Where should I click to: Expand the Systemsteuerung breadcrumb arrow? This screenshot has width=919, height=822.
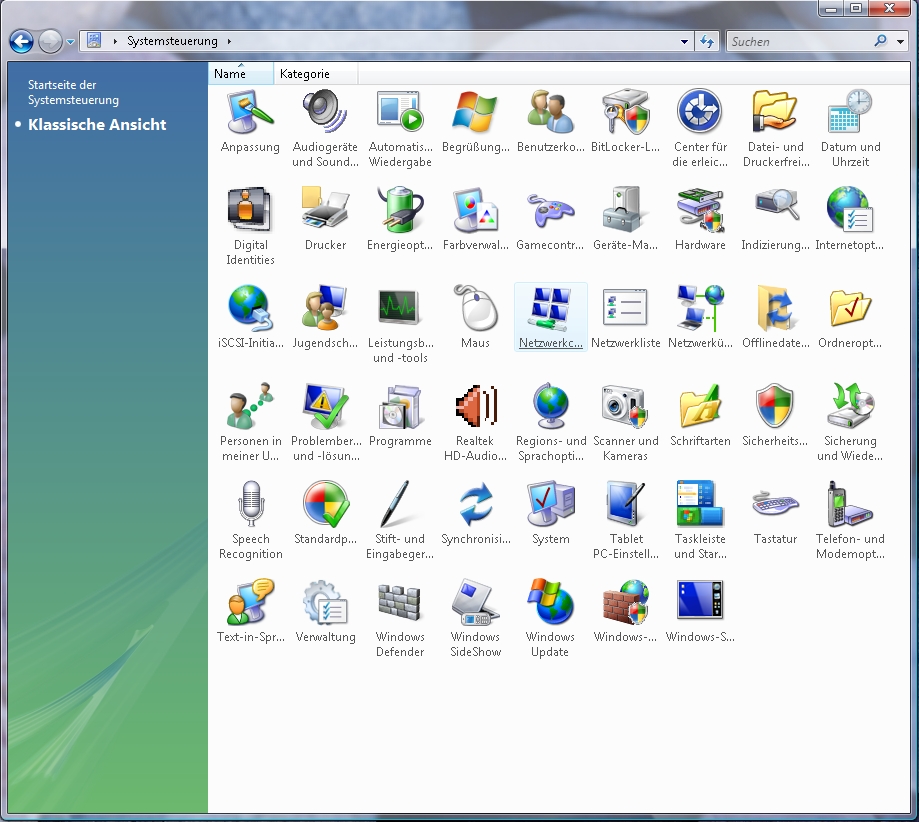click(229, 42)
